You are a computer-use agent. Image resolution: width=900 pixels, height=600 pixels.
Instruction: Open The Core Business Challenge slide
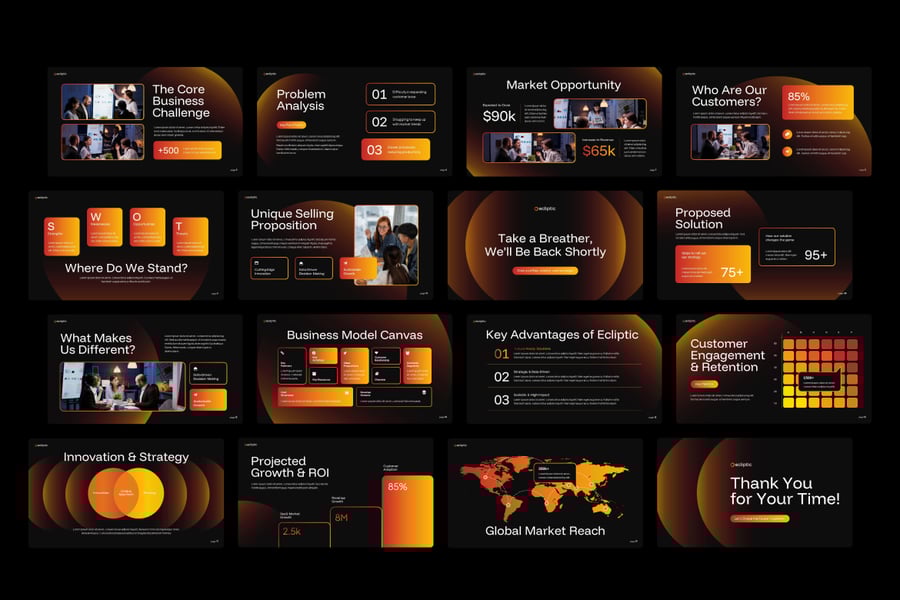(x=145, y=120)
